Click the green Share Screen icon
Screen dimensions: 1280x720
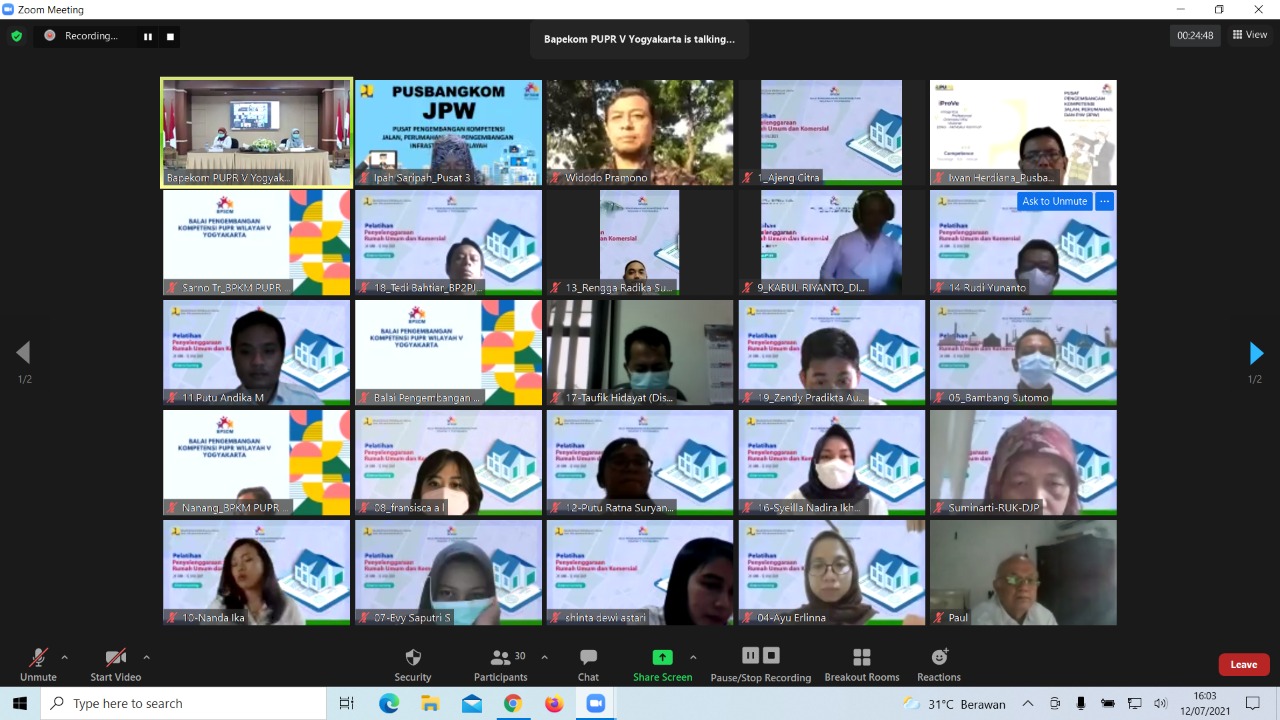pos(662,657)
